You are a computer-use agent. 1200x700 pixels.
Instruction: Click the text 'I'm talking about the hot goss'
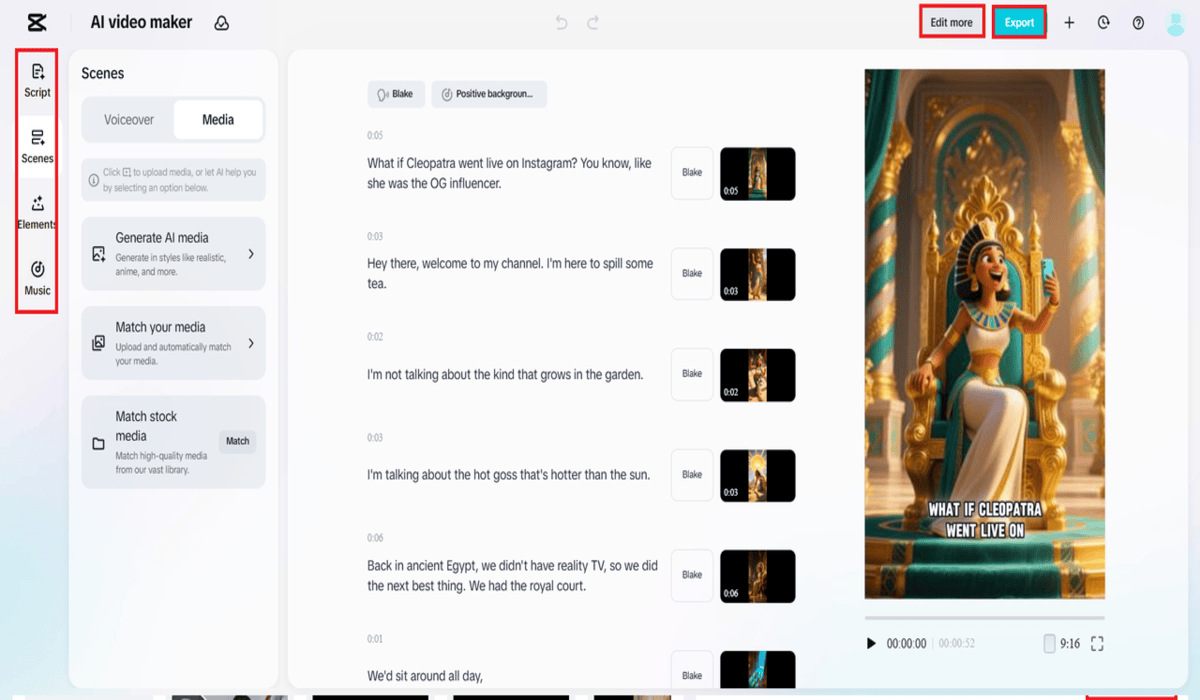tap(446, 475)
